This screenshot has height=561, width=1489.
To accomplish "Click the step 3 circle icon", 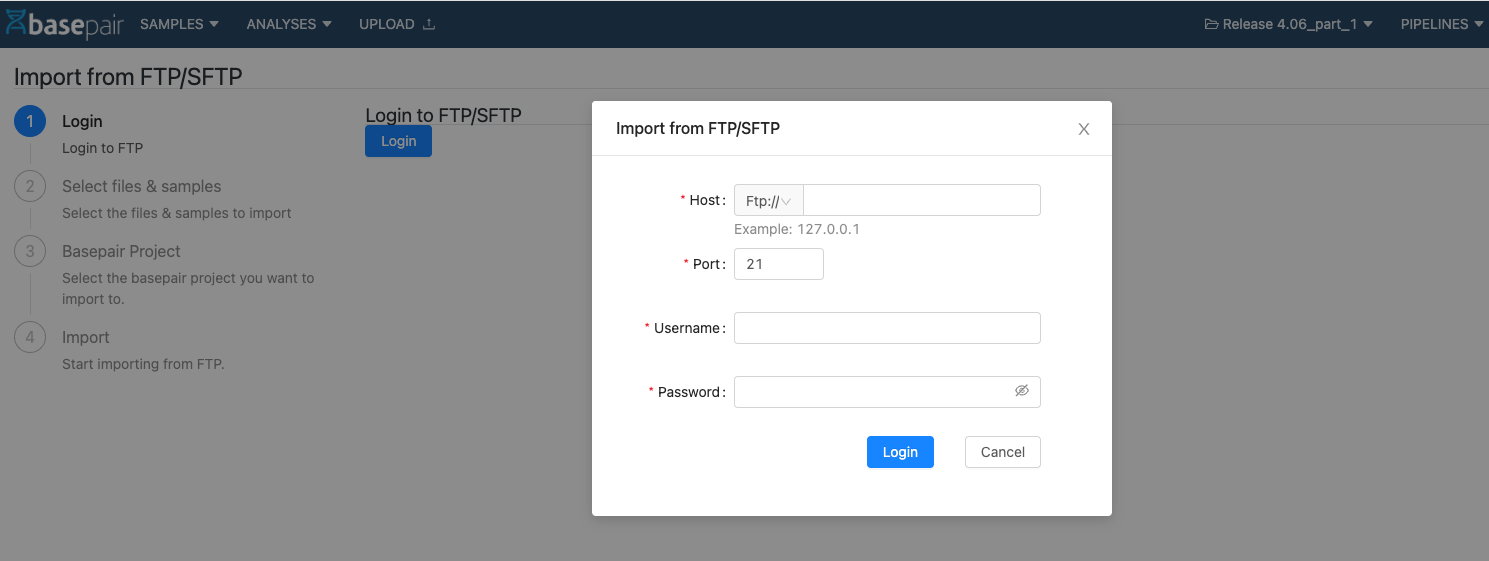I will pyautogui.click(x=30, y=252).
